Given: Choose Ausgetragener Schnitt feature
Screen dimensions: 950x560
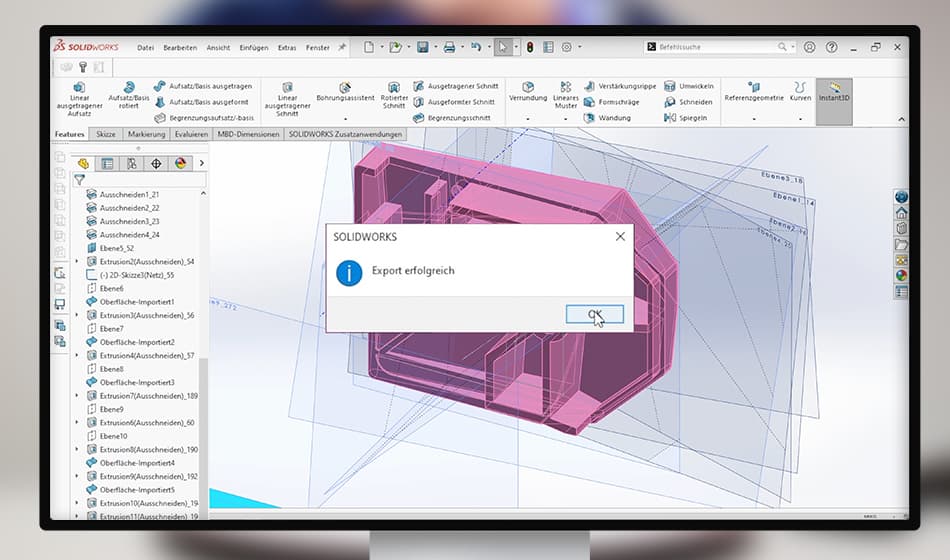Looking at the screenshot, I should click(456, 86).
